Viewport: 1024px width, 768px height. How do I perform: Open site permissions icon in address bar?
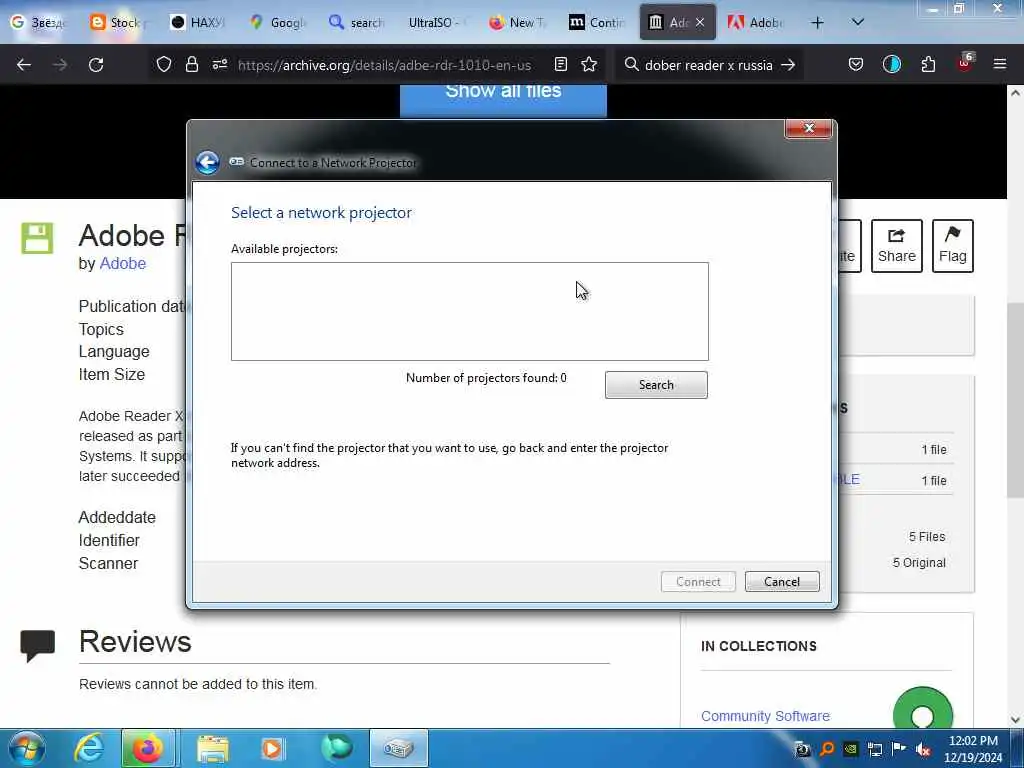click(220, 65)
